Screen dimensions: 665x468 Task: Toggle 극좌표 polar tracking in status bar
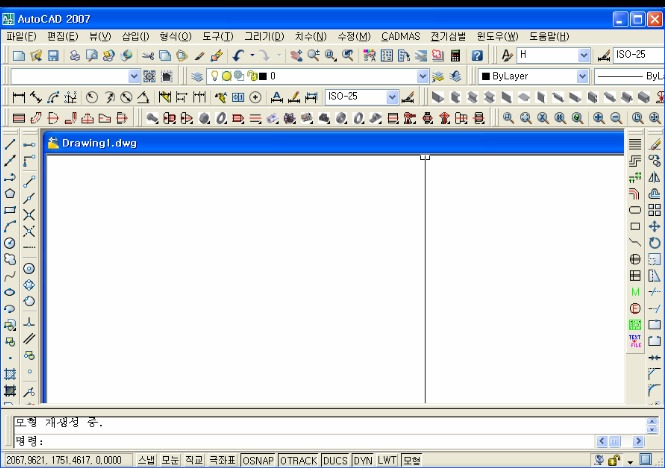pos(223,460)
